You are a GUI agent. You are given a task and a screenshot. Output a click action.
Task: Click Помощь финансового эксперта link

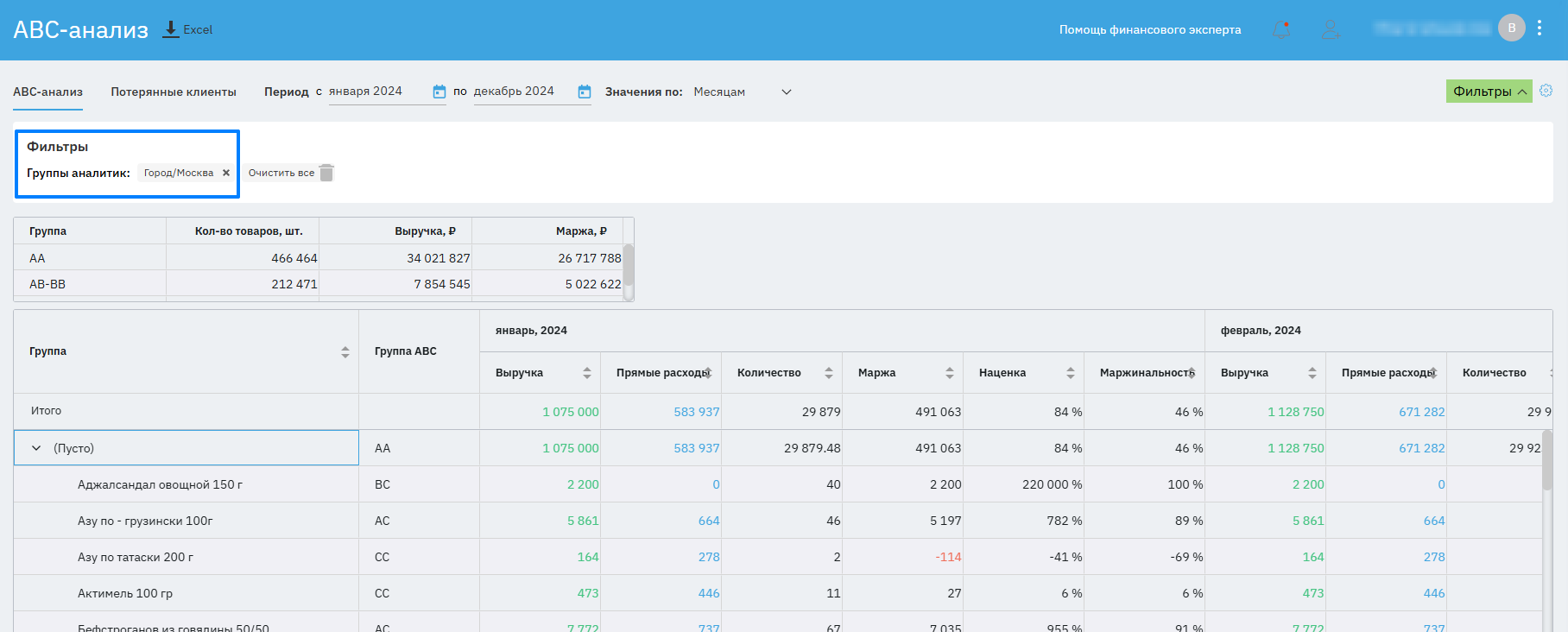[x=1150, y=29]
